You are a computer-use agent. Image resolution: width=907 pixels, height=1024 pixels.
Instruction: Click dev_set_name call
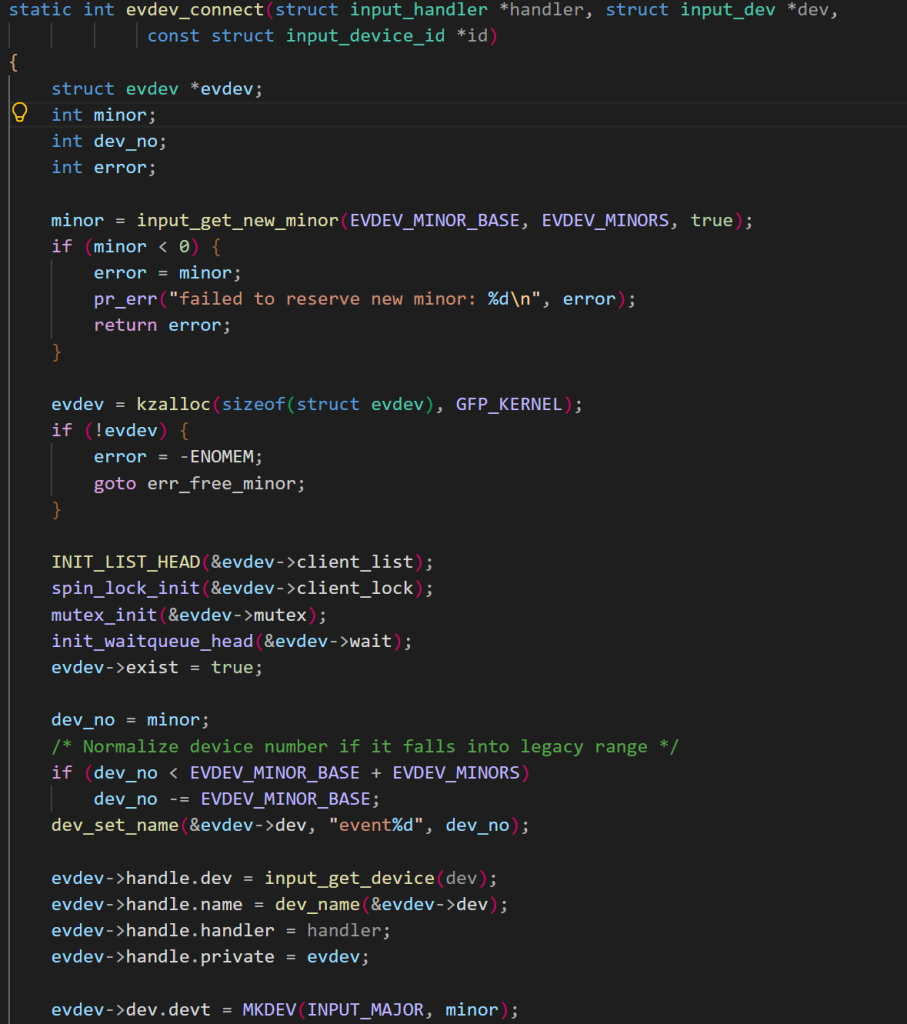[115, 825]
